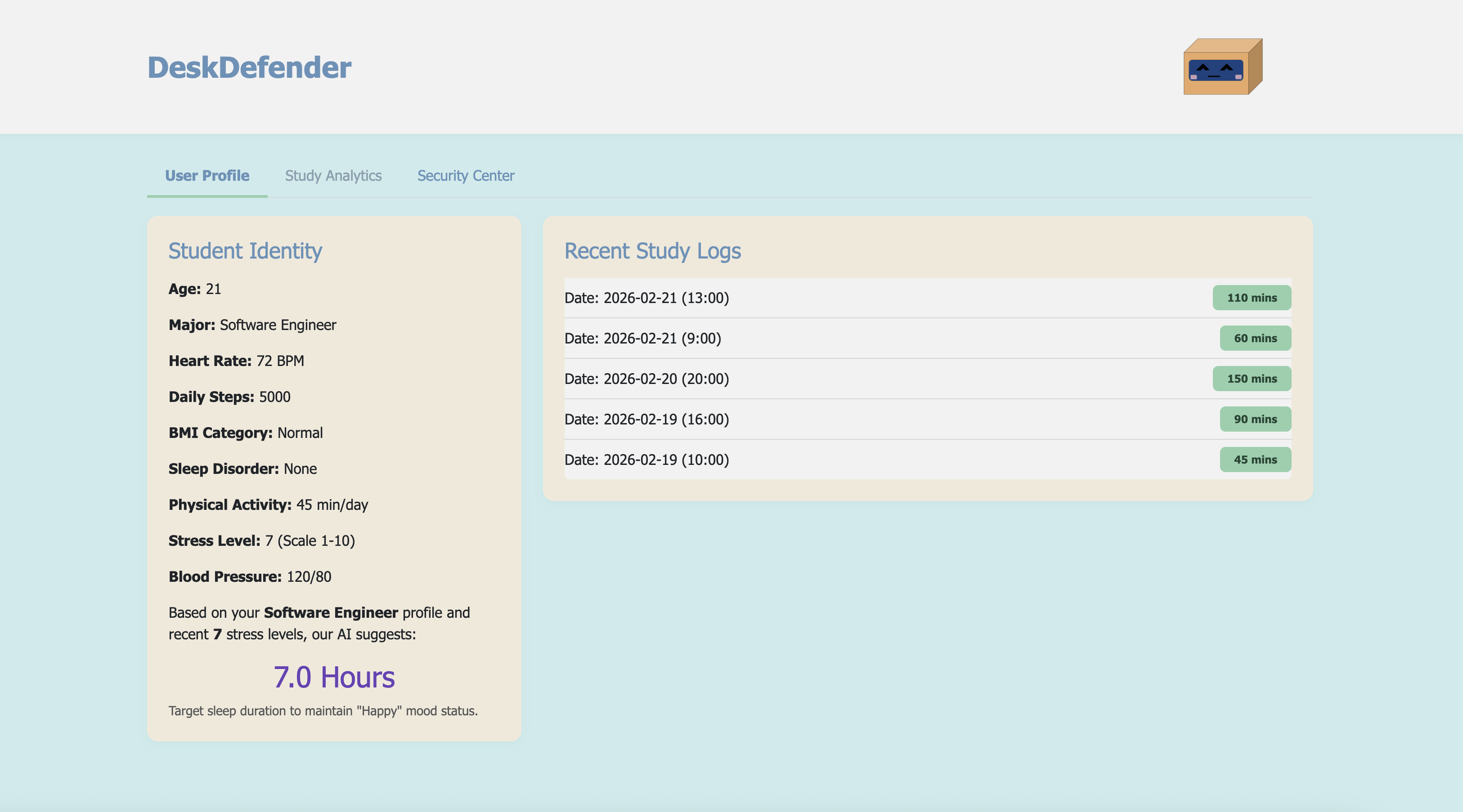Click the Recent Study Logs heading

click(652, 251)
